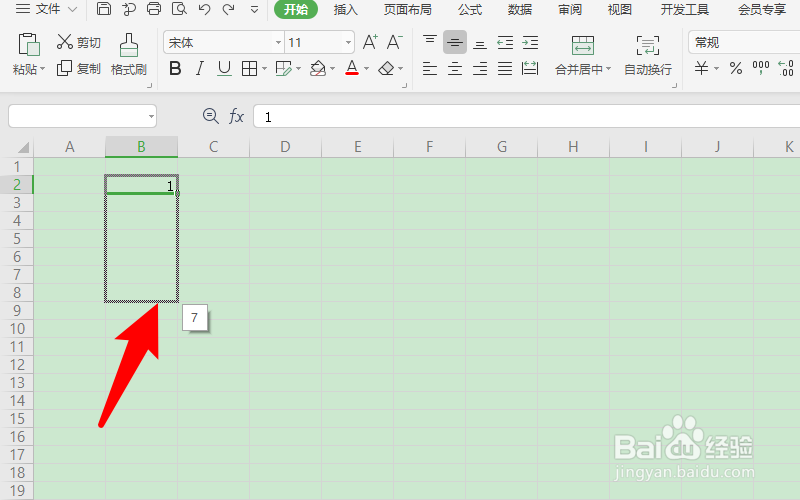
Task: Click the Print icon
Action: tap(154, 9)
